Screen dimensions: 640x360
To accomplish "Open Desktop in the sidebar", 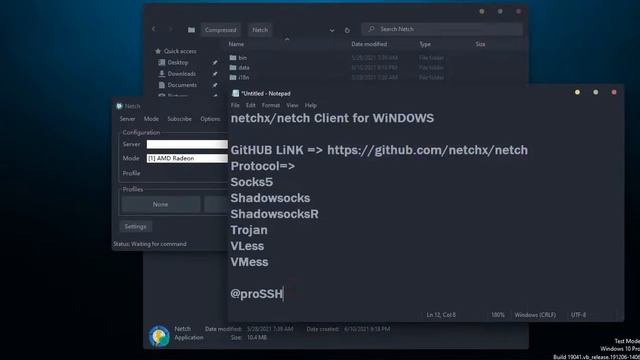I will [x=178, y=62].
